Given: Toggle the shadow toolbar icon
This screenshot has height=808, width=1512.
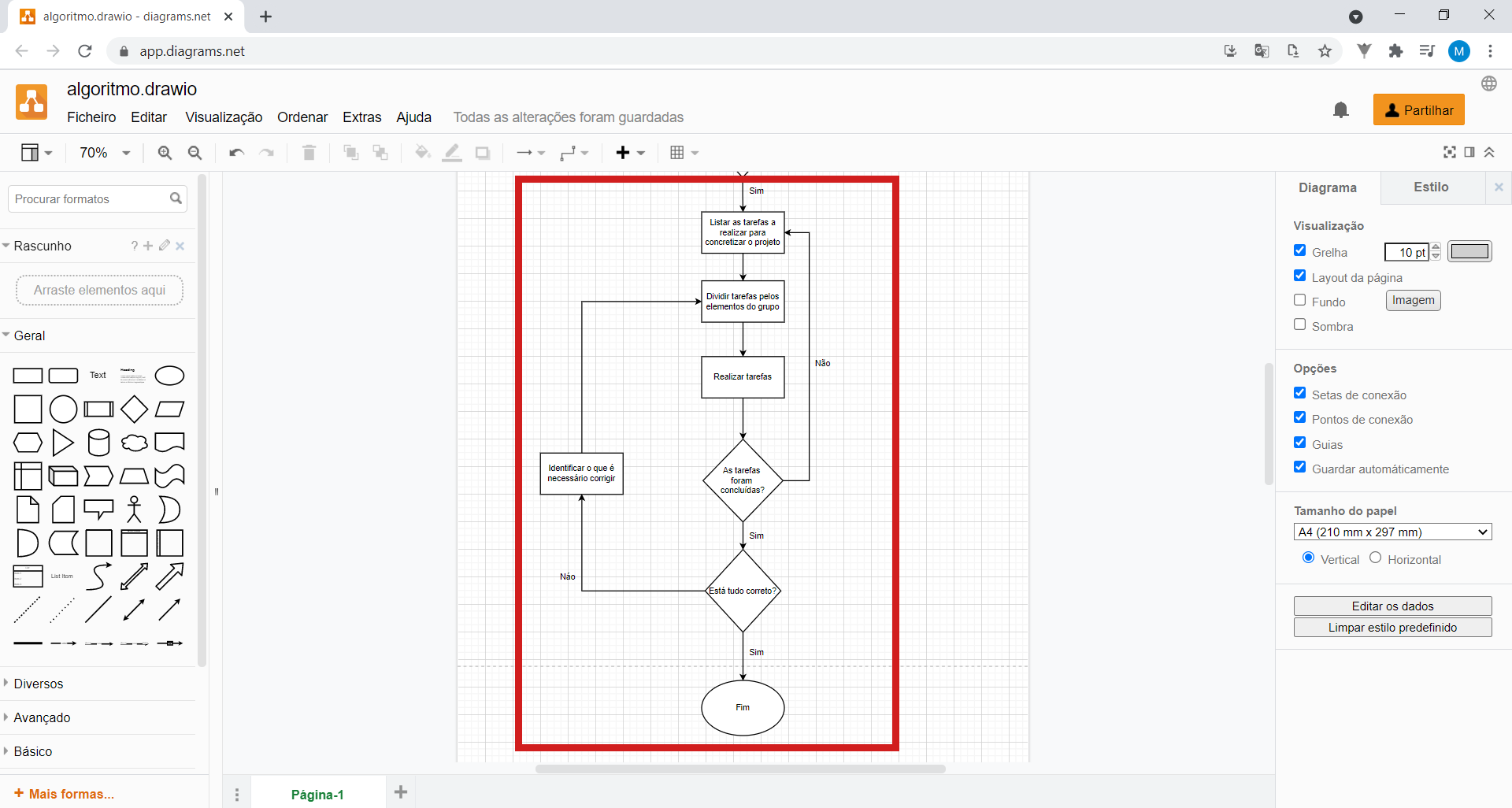Looking at the screenshot, I should (483, 153).
